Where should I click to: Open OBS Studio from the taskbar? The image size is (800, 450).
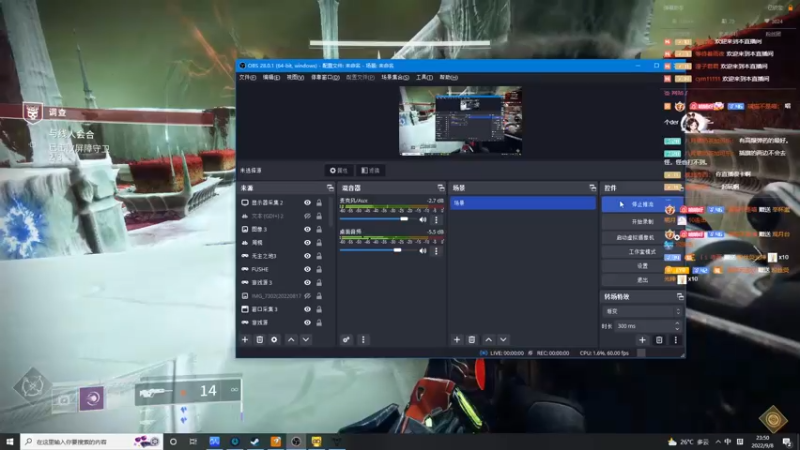coord(296,442)
